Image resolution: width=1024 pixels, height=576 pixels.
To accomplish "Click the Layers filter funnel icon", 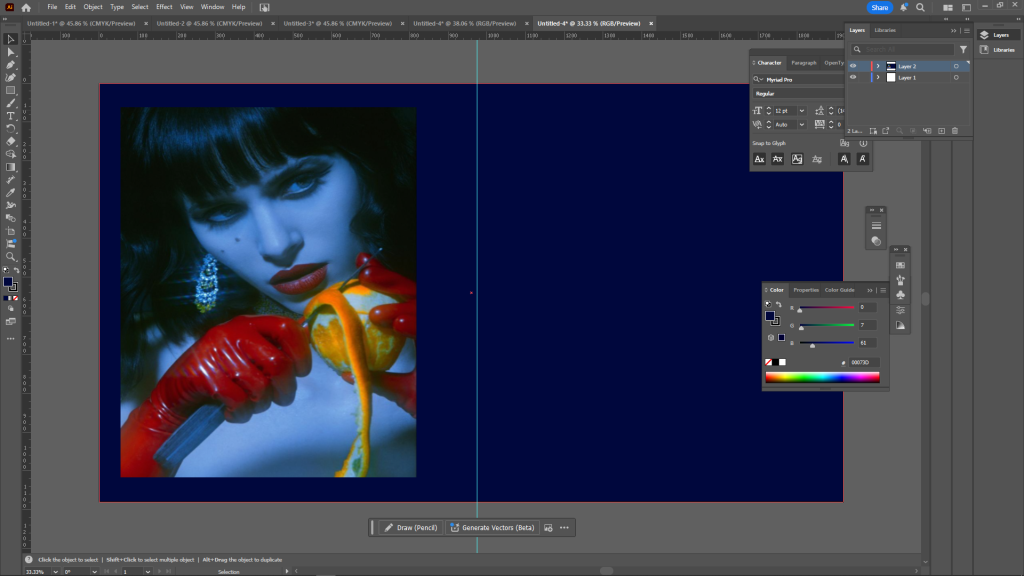I will click(x=963, y=49).
